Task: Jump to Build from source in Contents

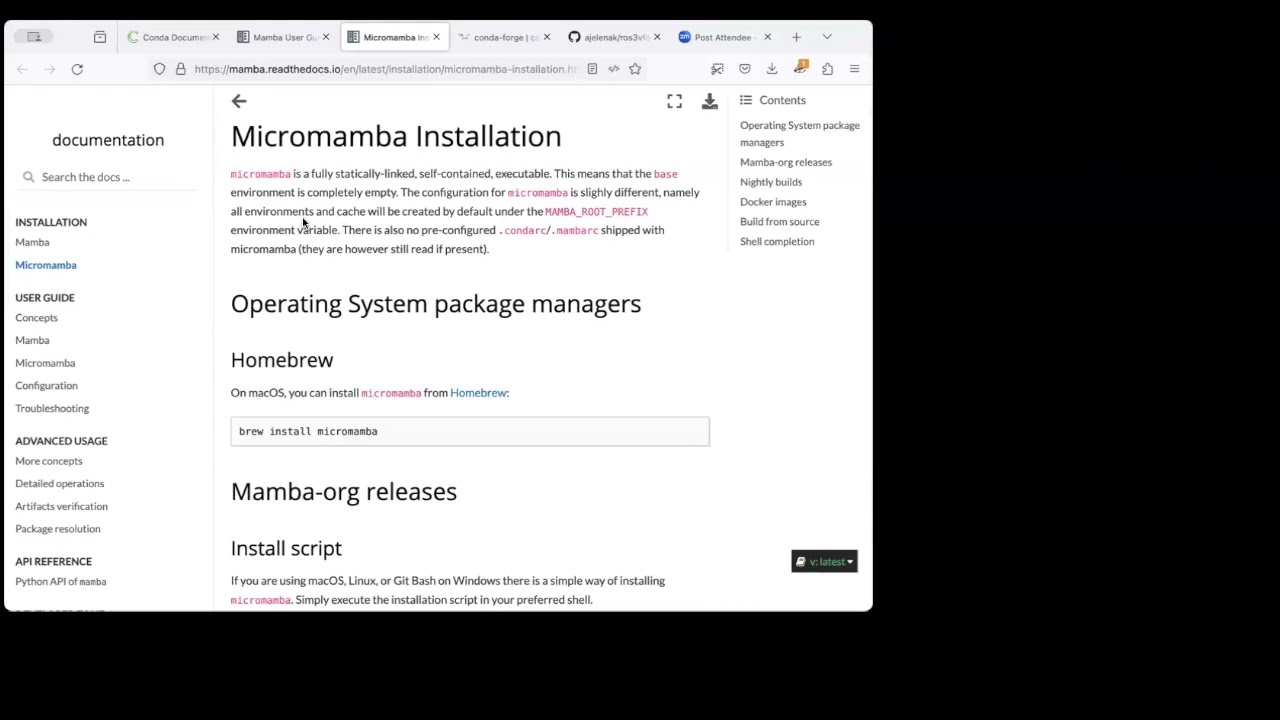Action: point(780,222)
